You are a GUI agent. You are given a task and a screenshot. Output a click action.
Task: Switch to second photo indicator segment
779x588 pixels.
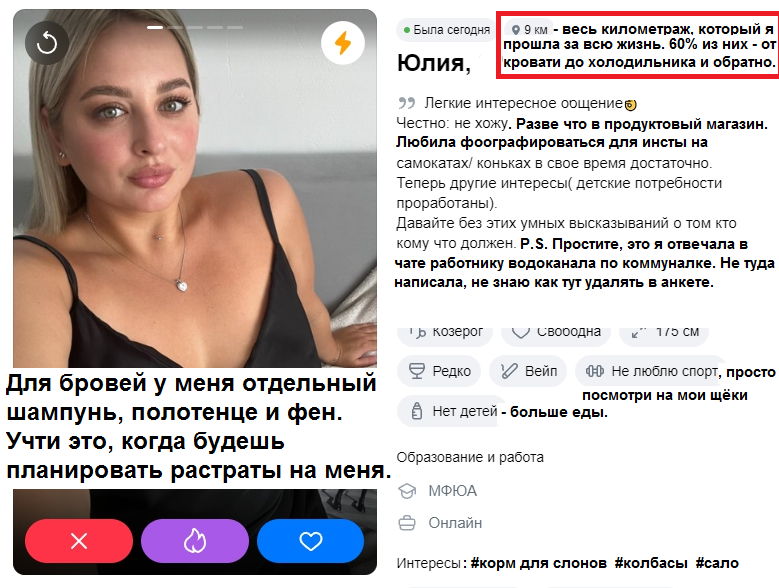(175, 27)
